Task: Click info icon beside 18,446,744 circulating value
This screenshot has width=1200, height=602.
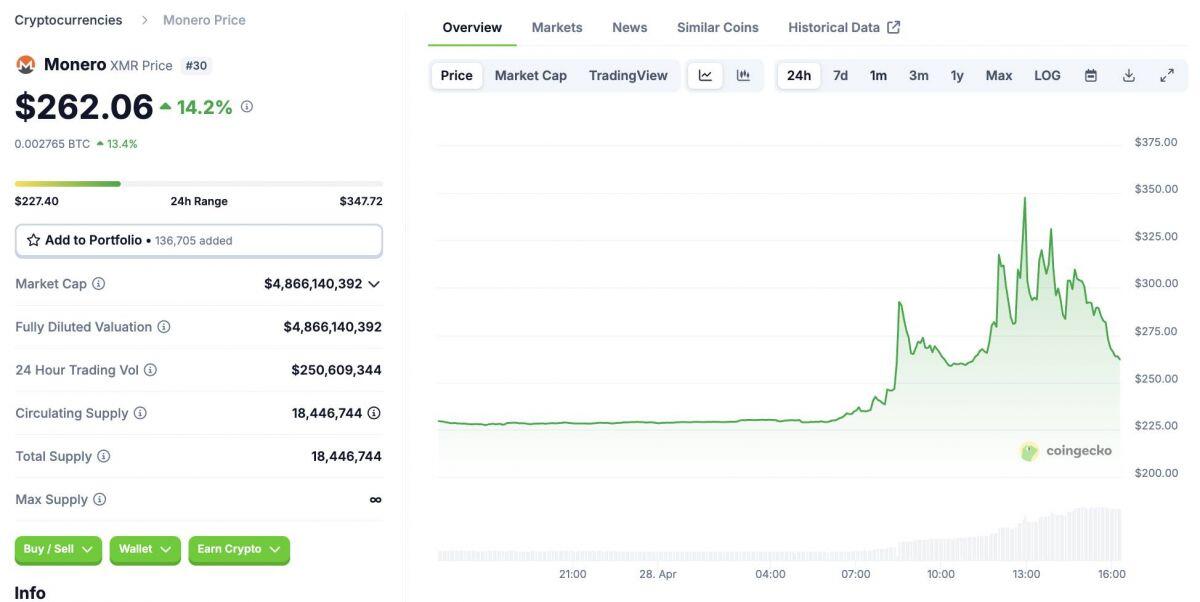Action: pos(374,413)
